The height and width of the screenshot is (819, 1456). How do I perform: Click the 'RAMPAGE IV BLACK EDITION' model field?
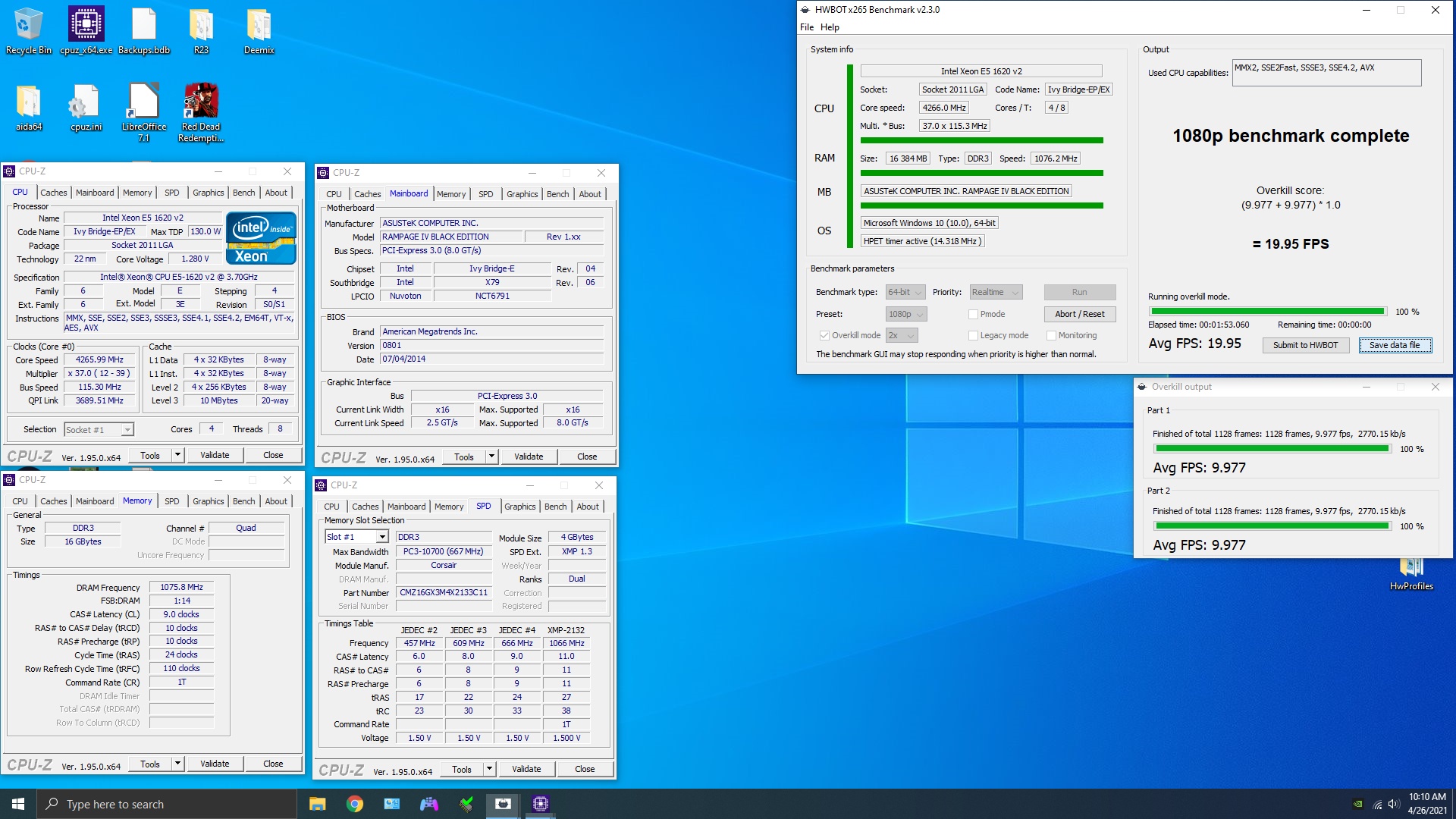tap(450, 237)
